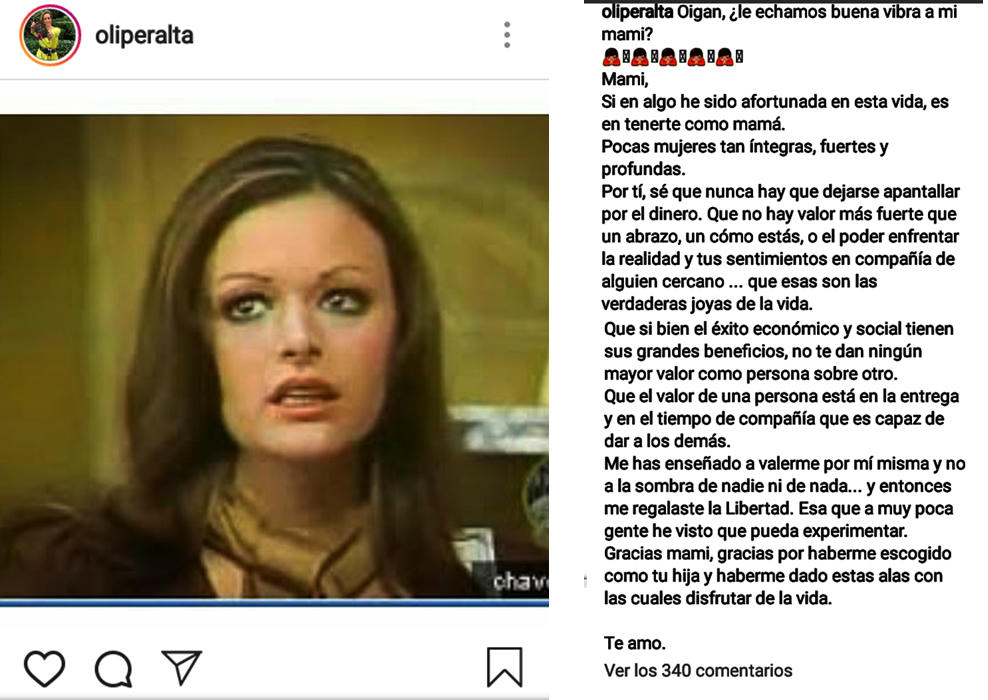
Task: Save the post with the bookmark icon
Action: [x=505, y=667]
